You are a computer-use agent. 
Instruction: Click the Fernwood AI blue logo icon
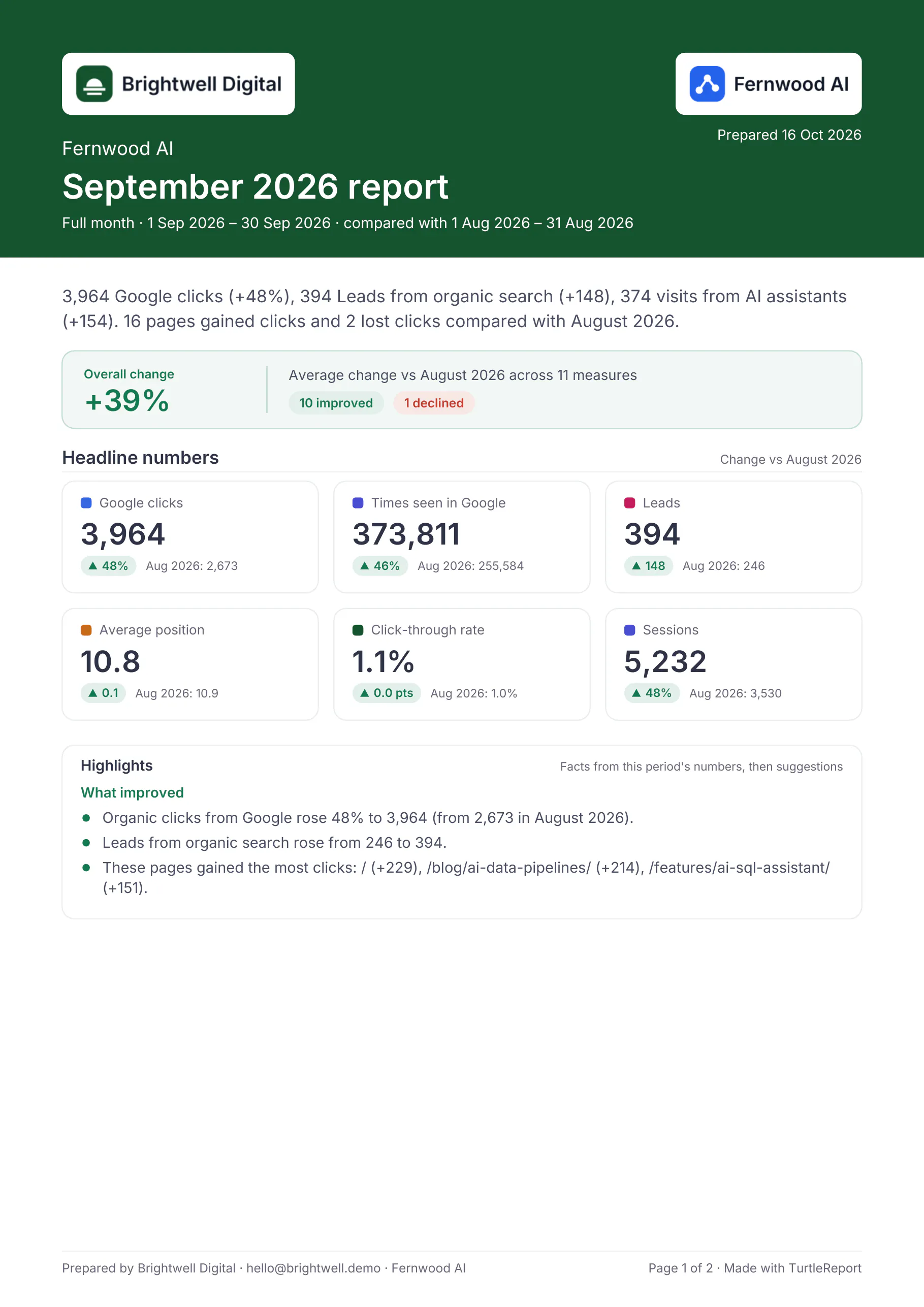pyautogui.click(x=707, y=84)
